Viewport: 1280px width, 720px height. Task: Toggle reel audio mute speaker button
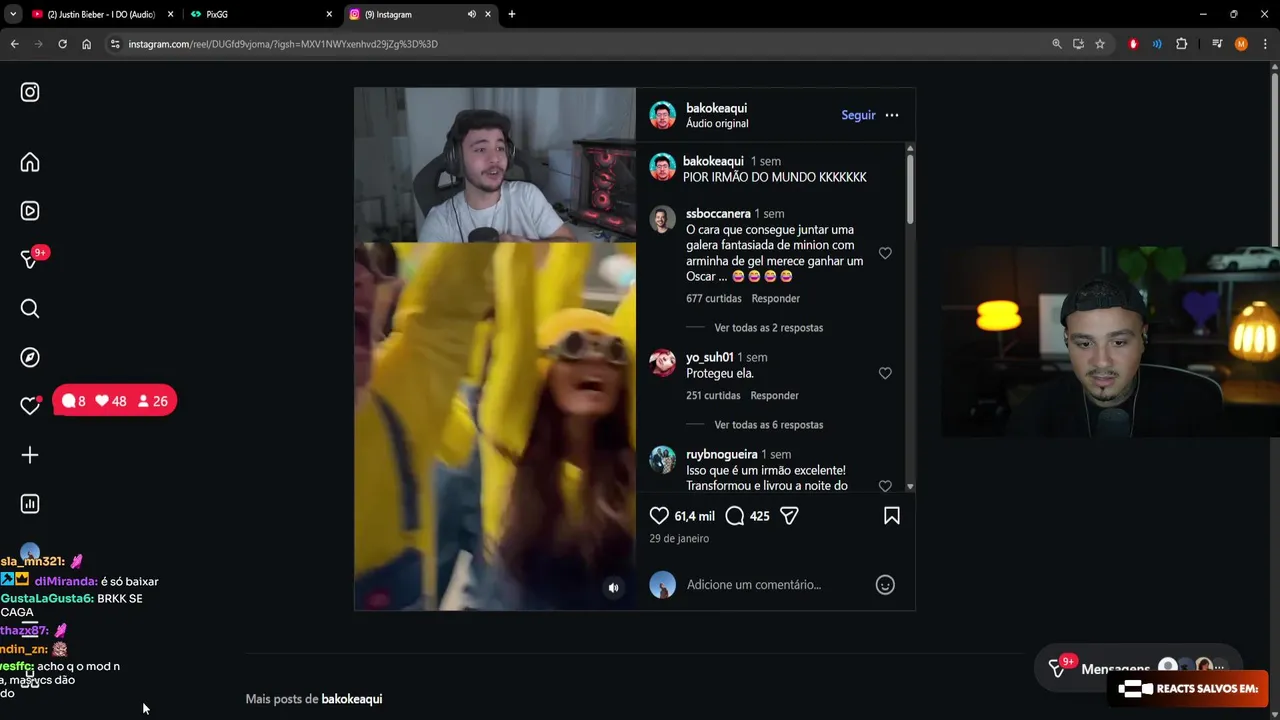[x=614, y=588]
